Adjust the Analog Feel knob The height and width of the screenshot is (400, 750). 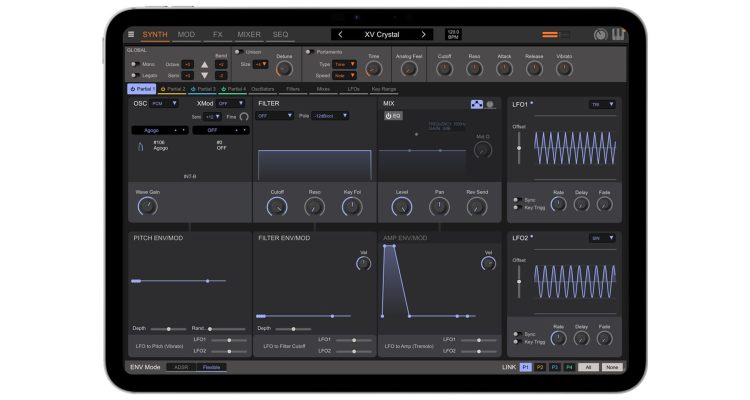click(x=409, y=69)
